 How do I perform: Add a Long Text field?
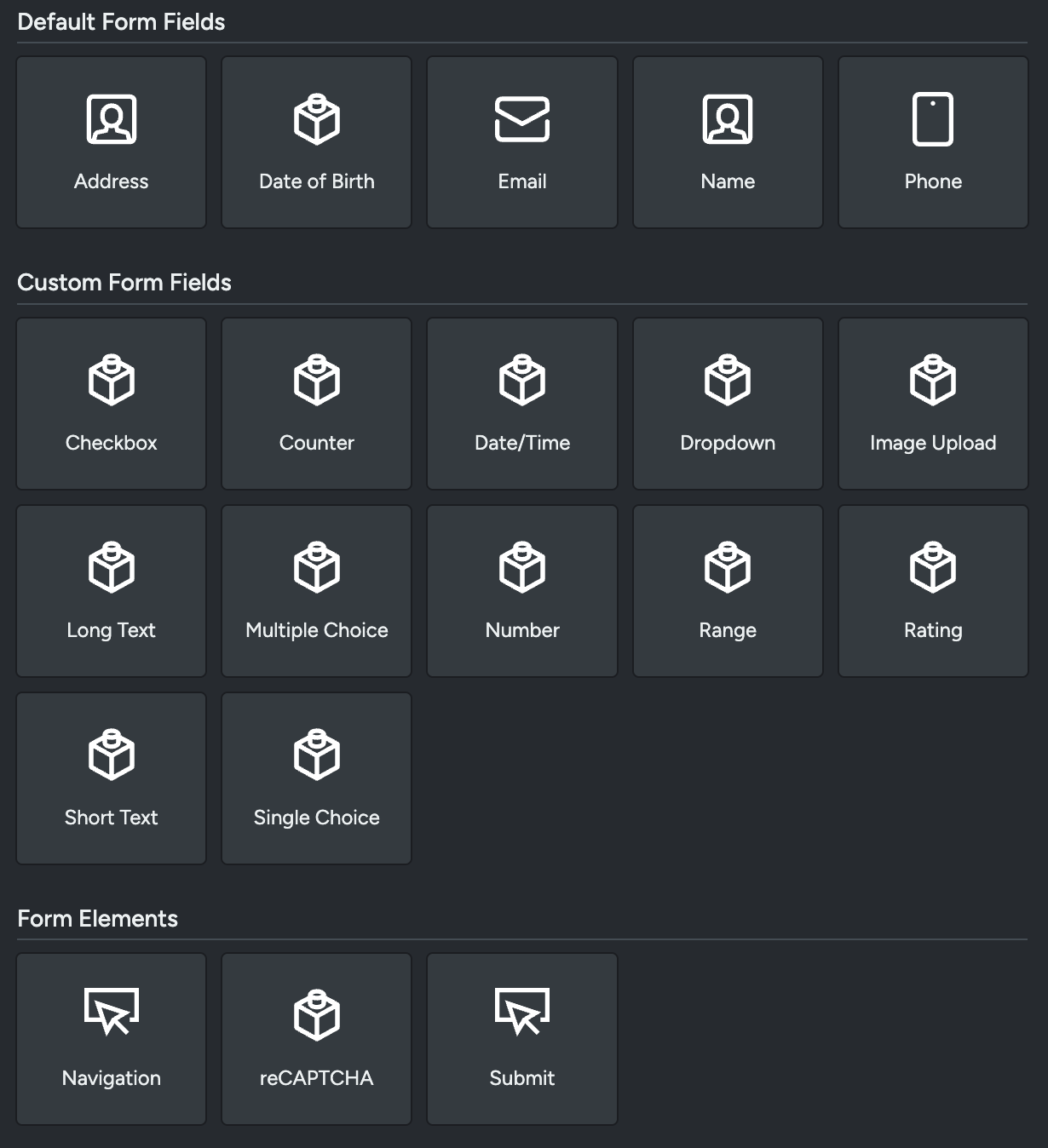(112, 591)
